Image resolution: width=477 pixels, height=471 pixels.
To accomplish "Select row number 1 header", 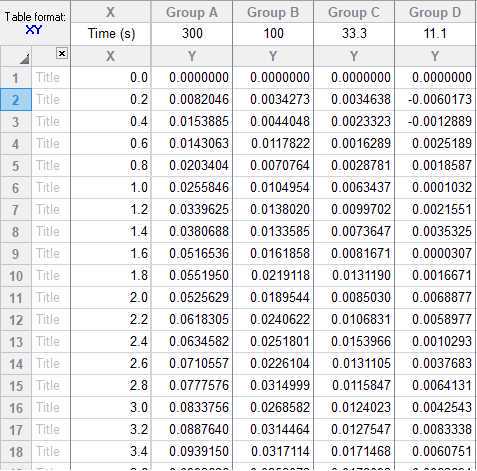I will [16, 78].
